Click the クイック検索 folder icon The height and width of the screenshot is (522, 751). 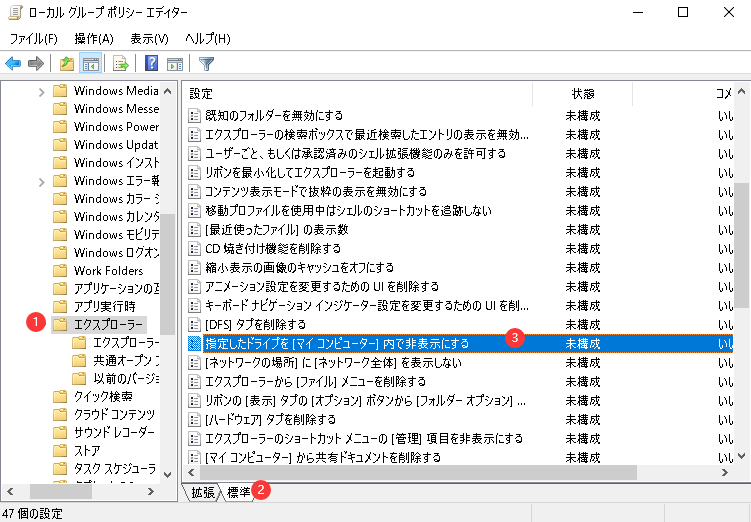point(60,397)
